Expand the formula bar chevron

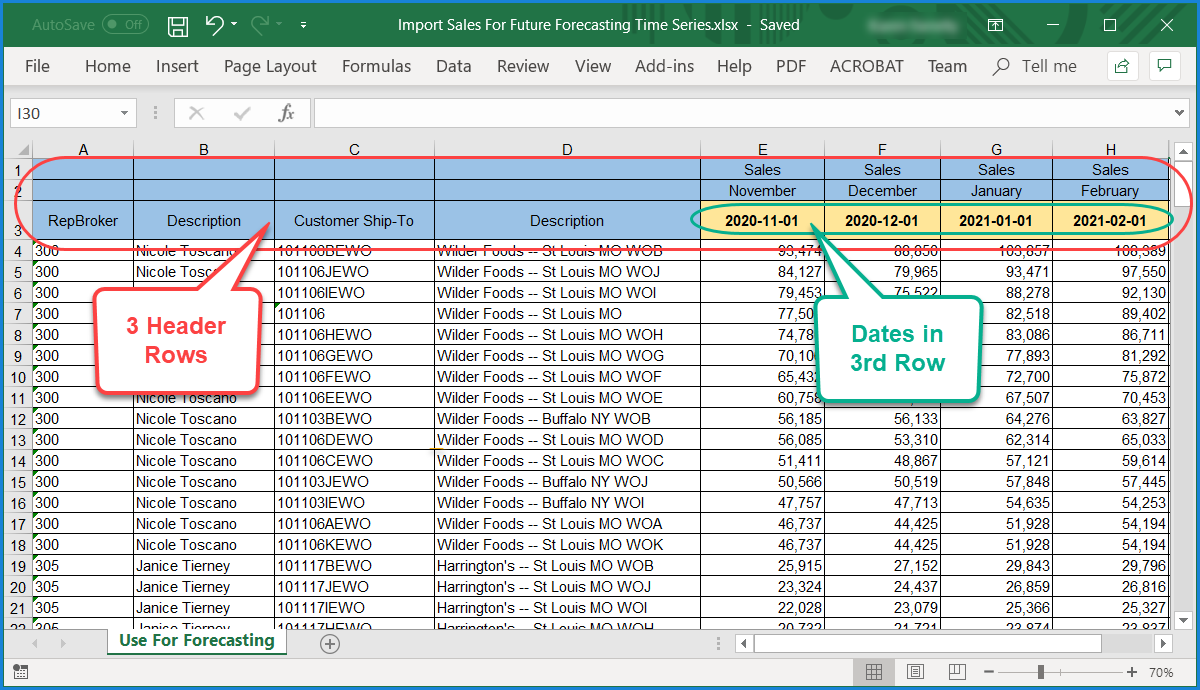(x=1178, y=113)
